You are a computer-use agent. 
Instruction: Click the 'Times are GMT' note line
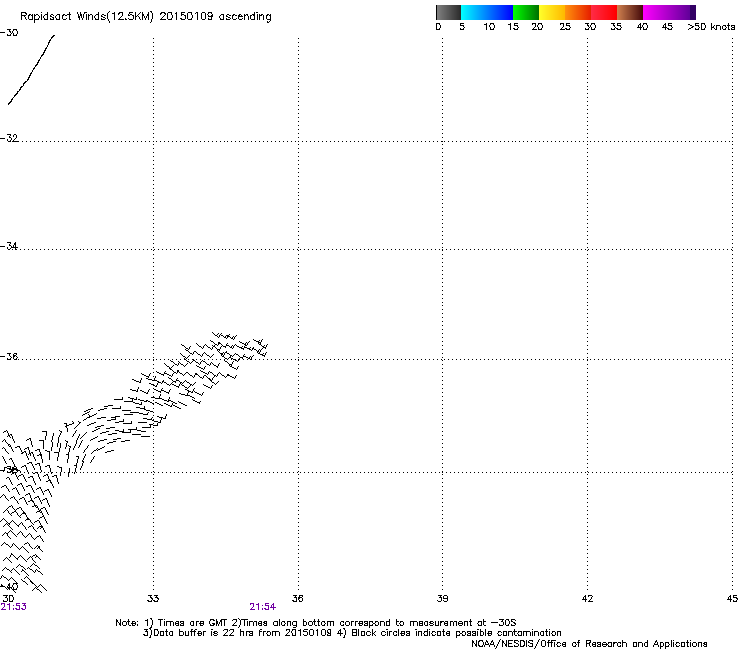coord(316,623)
